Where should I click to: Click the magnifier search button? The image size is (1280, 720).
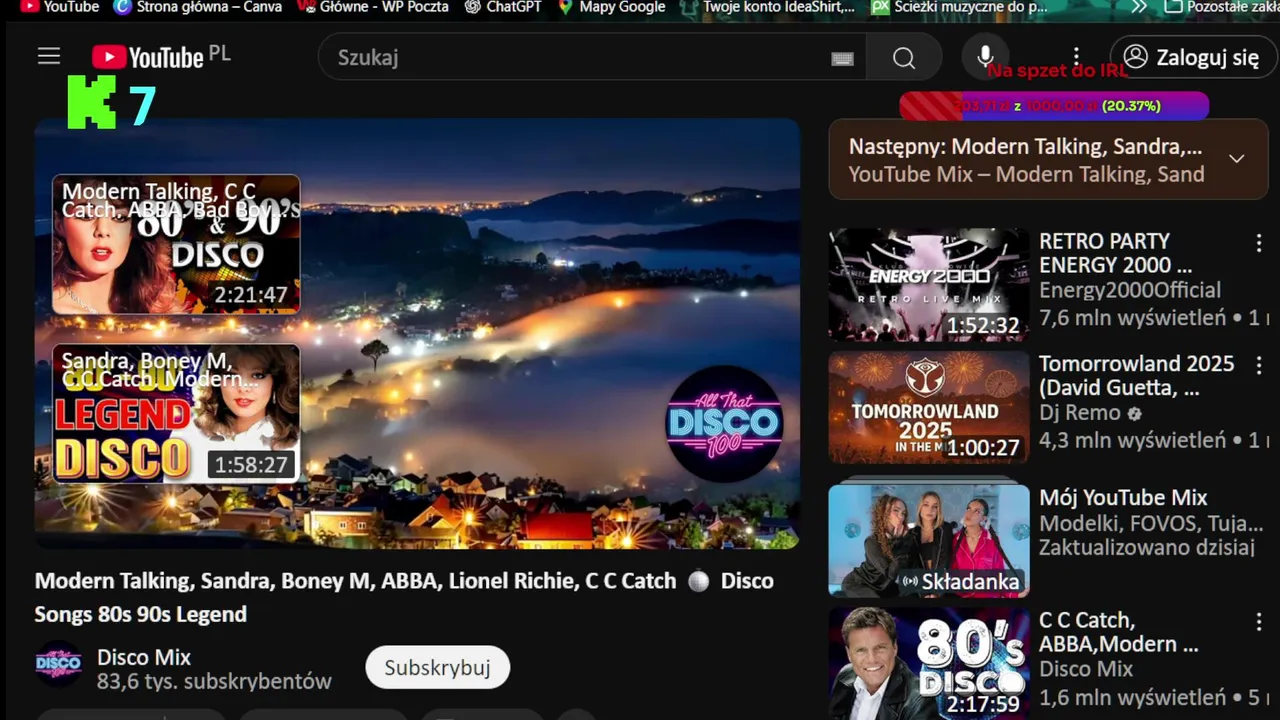click(x=904, y=58)
